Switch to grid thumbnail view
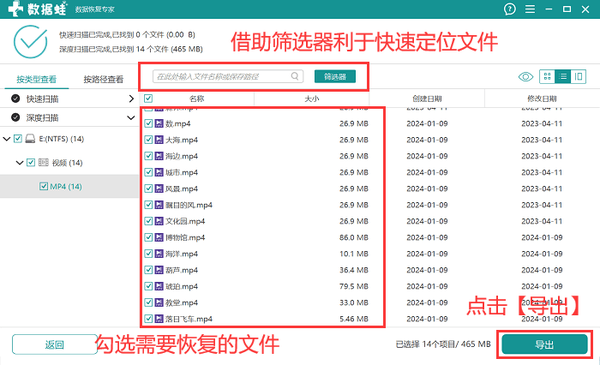The height and width of the screenshot is (365, 600). 547,77
